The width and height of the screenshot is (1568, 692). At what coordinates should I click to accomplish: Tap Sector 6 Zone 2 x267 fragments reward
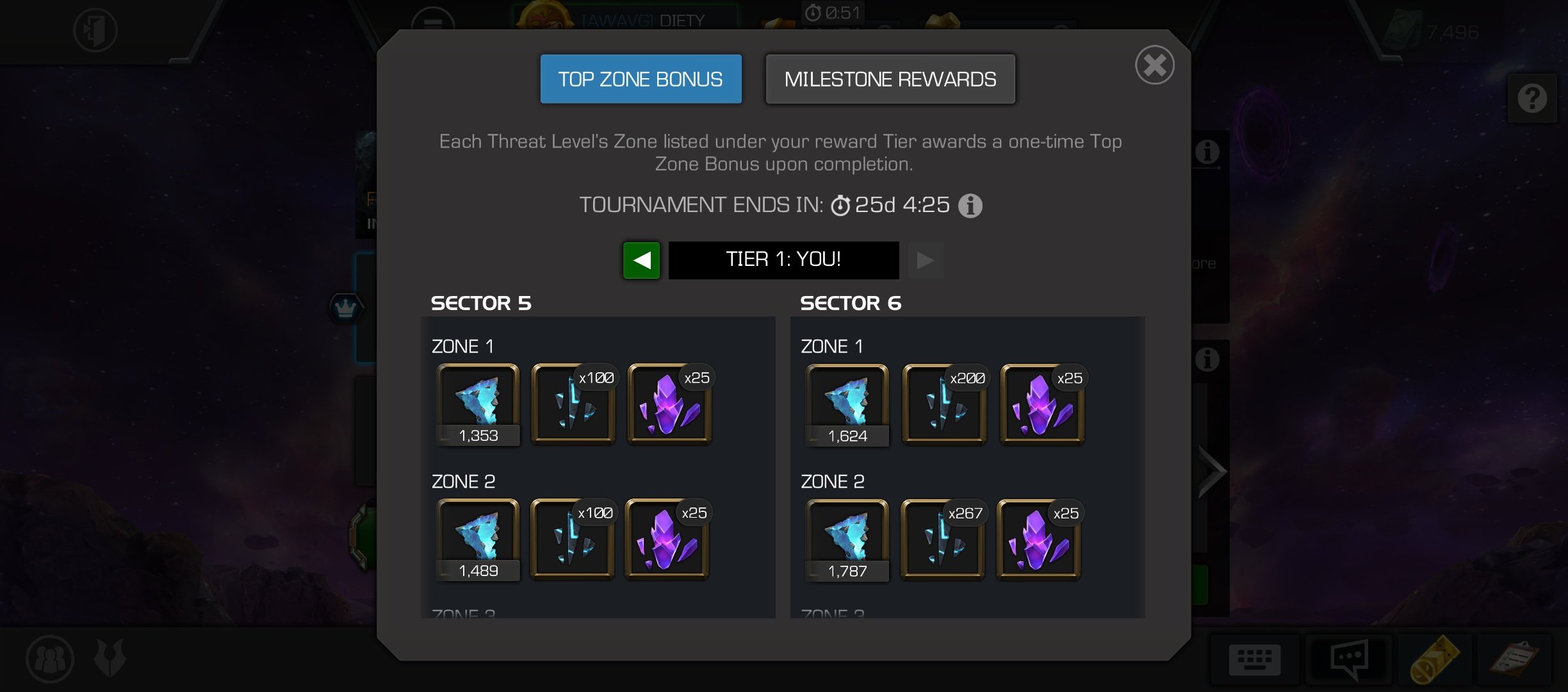[x=942, y=540]
